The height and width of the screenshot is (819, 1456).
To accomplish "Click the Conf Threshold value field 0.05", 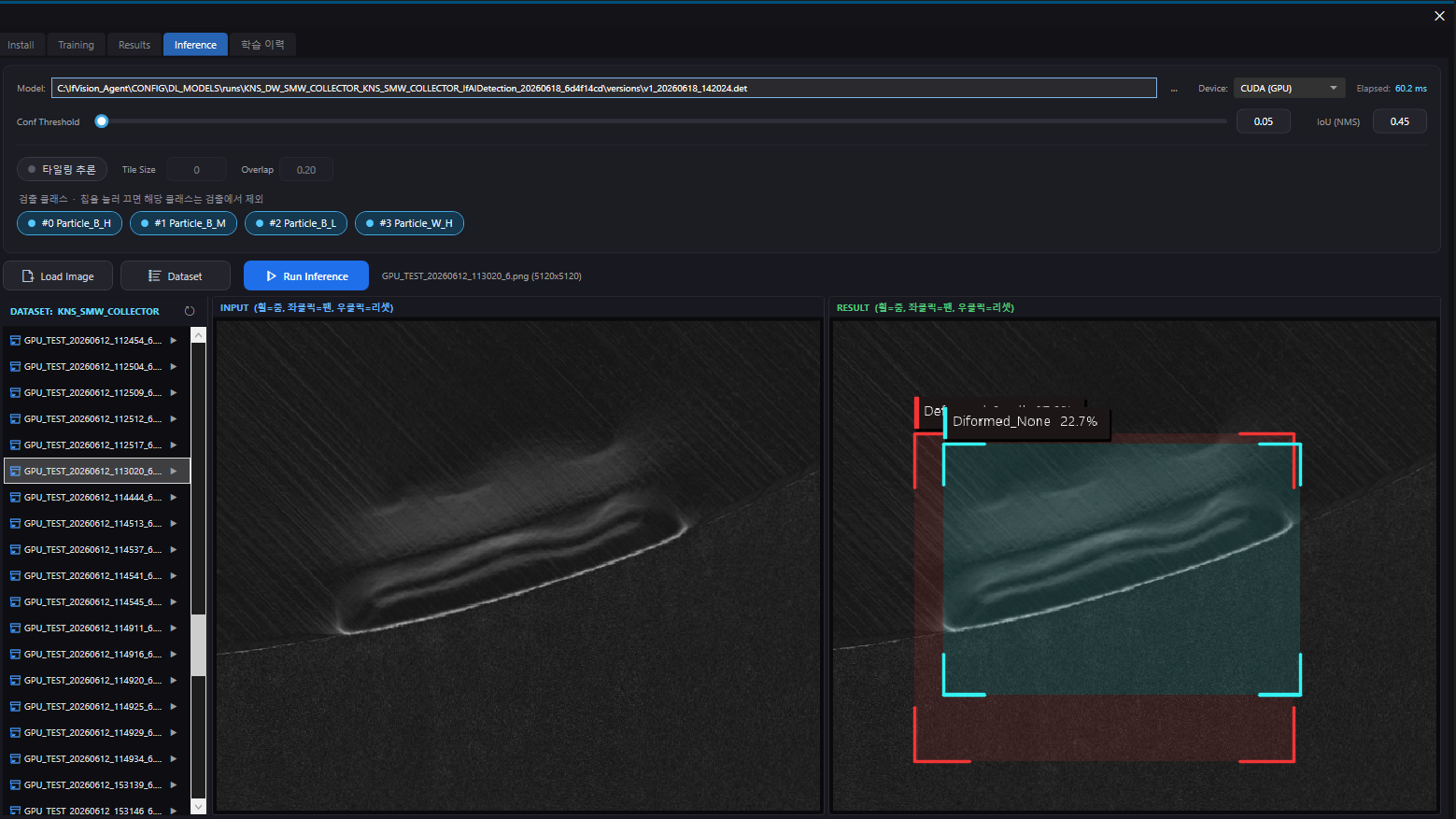I will (1264, 121).
